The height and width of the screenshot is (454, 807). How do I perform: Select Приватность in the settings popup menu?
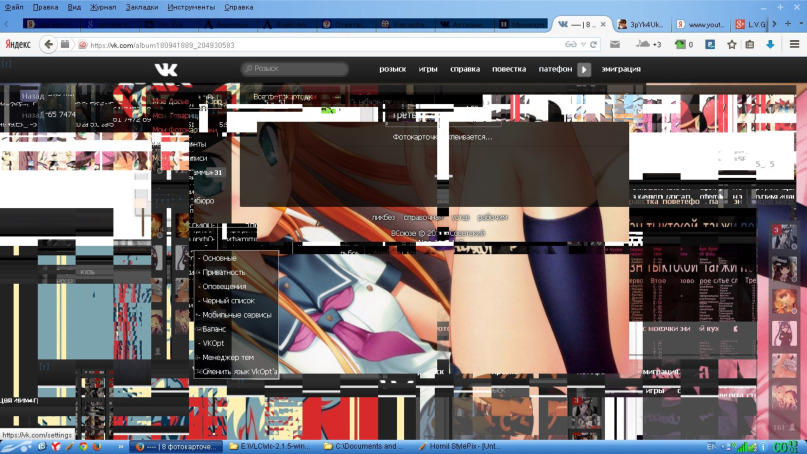(x=224, y=272)
